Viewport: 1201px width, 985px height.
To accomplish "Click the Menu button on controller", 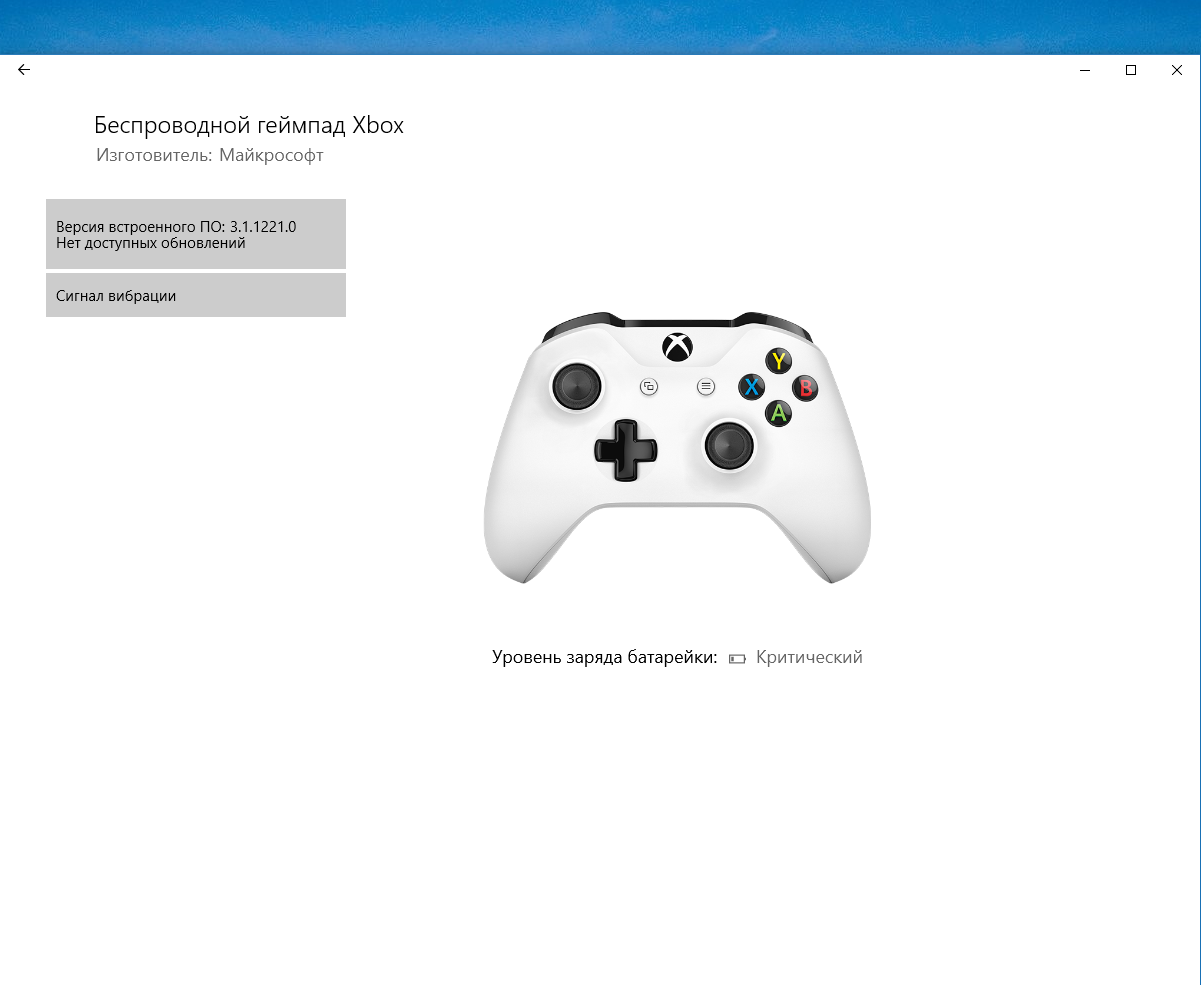I will coord(706,386).
